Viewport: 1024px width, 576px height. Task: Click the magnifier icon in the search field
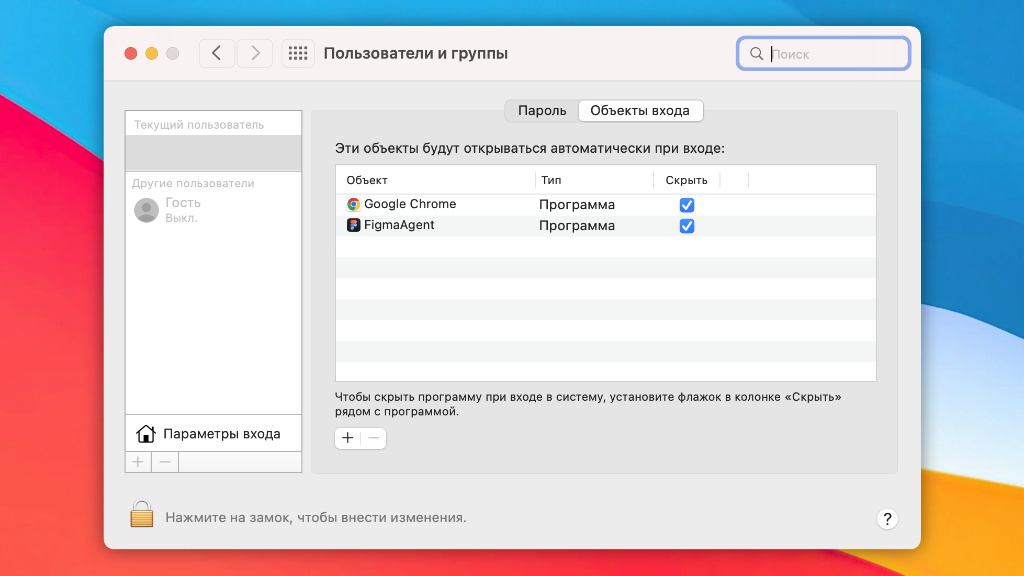tap(757, 54)
